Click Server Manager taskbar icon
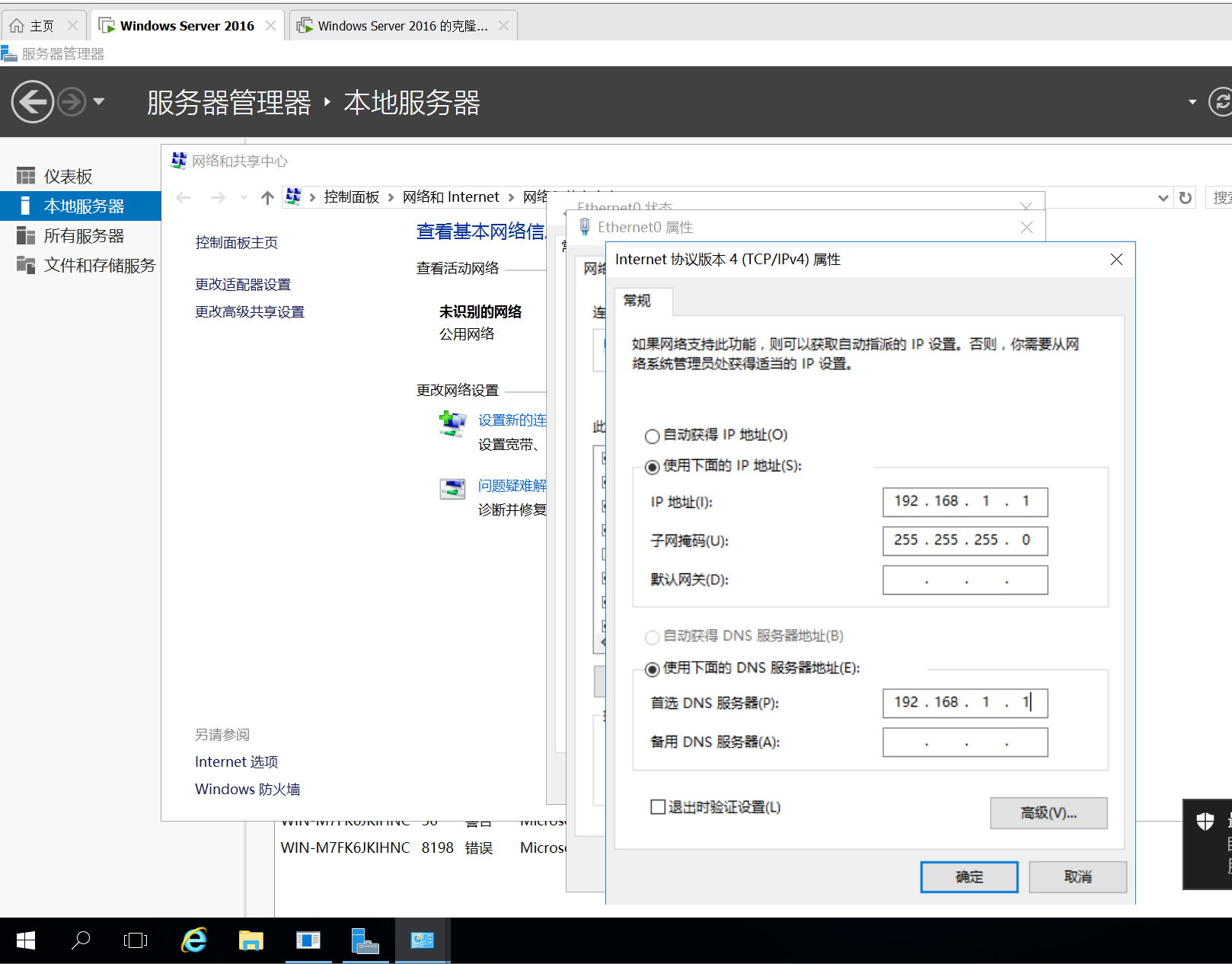This screenshot has width=1232, height=964. click(x=365, y=940)
